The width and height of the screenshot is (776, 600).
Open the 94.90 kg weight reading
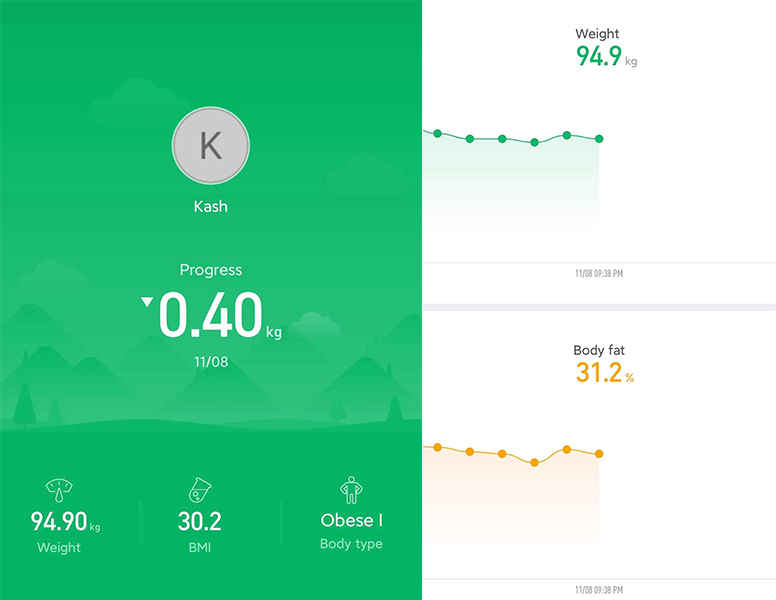(x=62, y=521)
